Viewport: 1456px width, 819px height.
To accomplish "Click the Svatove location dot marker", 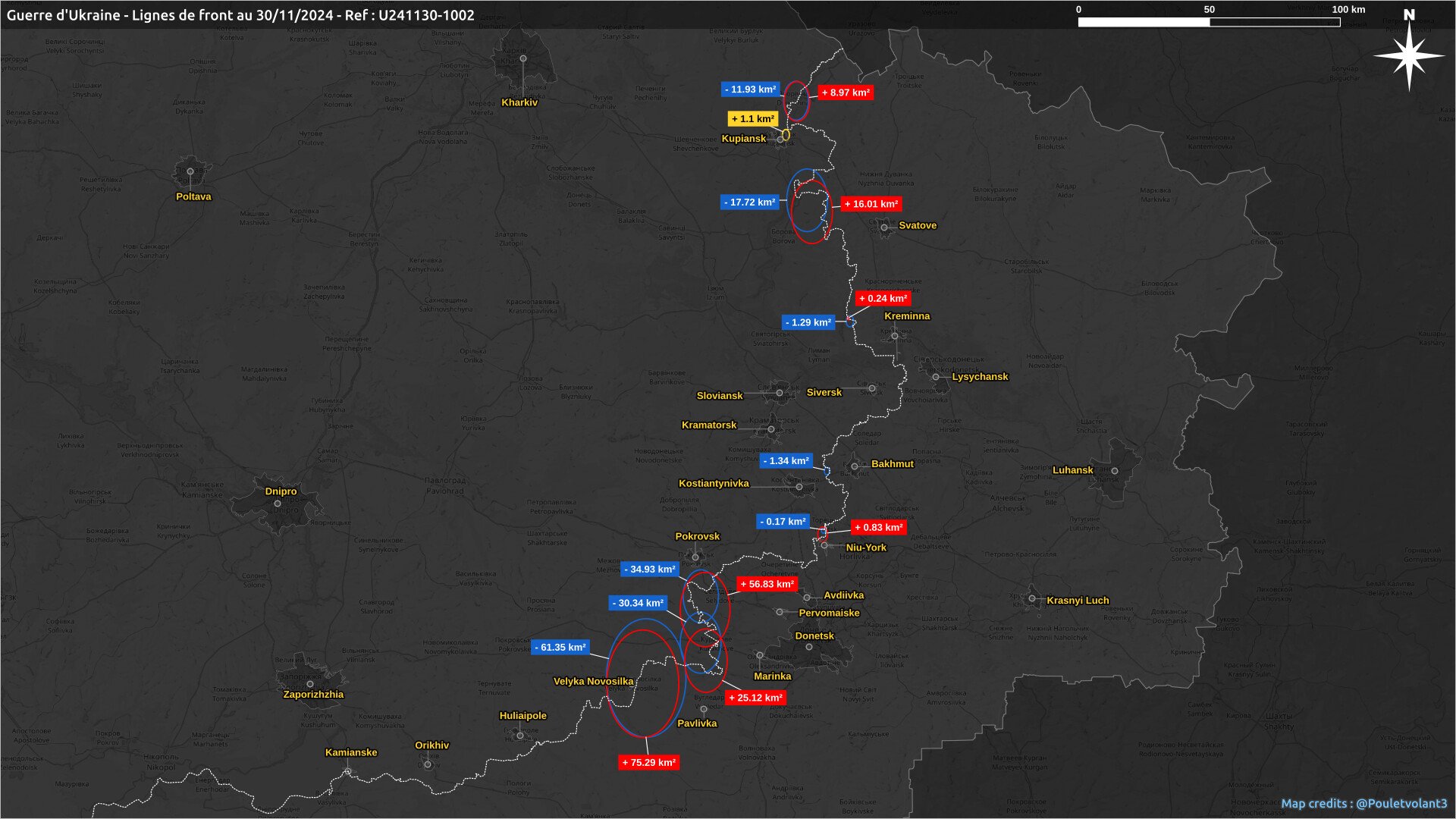I will coord(884,227).
